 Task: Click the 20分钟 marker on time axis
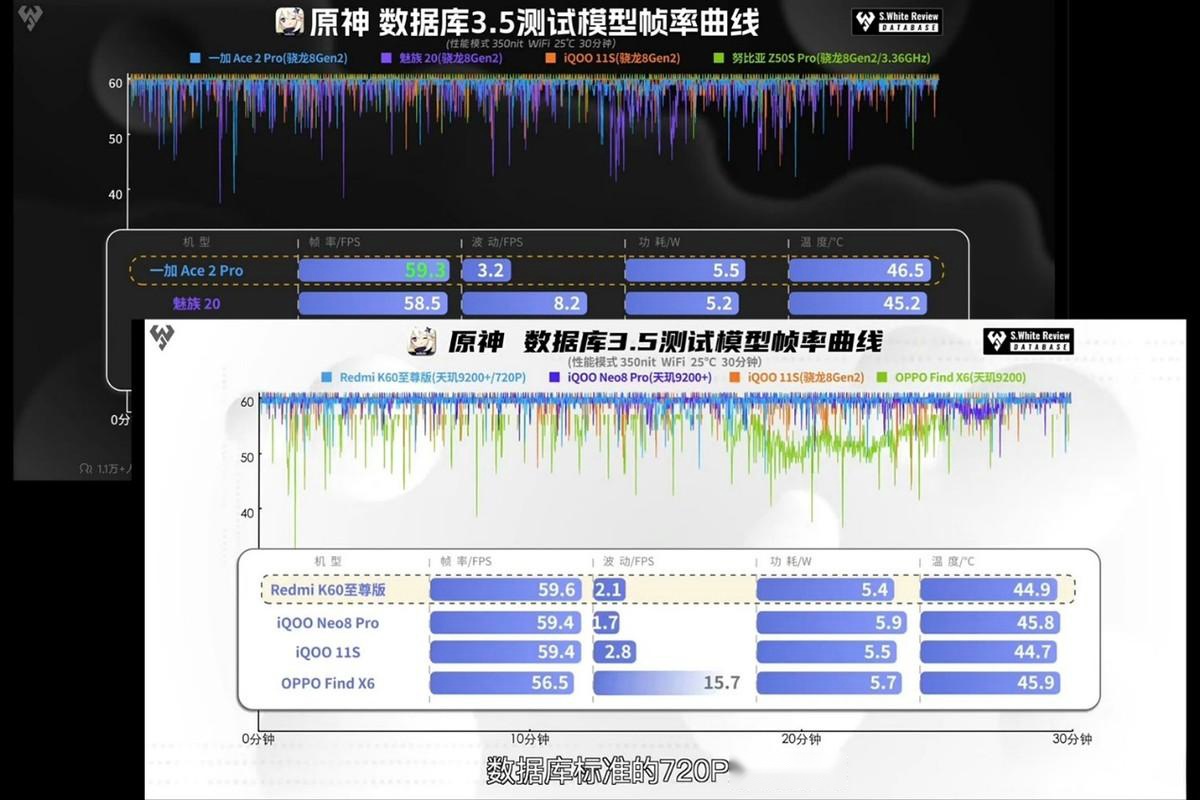click(800, 739)
